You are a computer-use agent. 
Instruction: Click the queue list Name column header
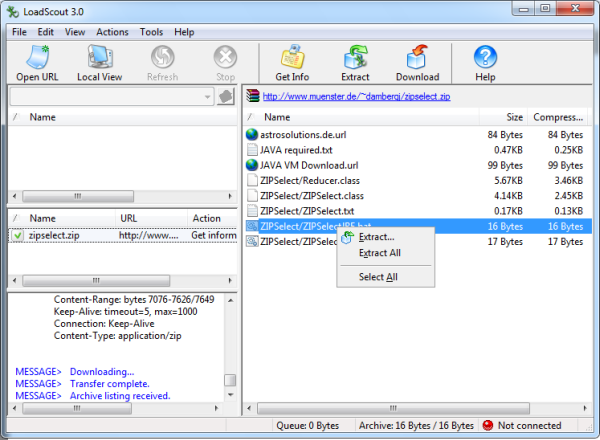62,218
